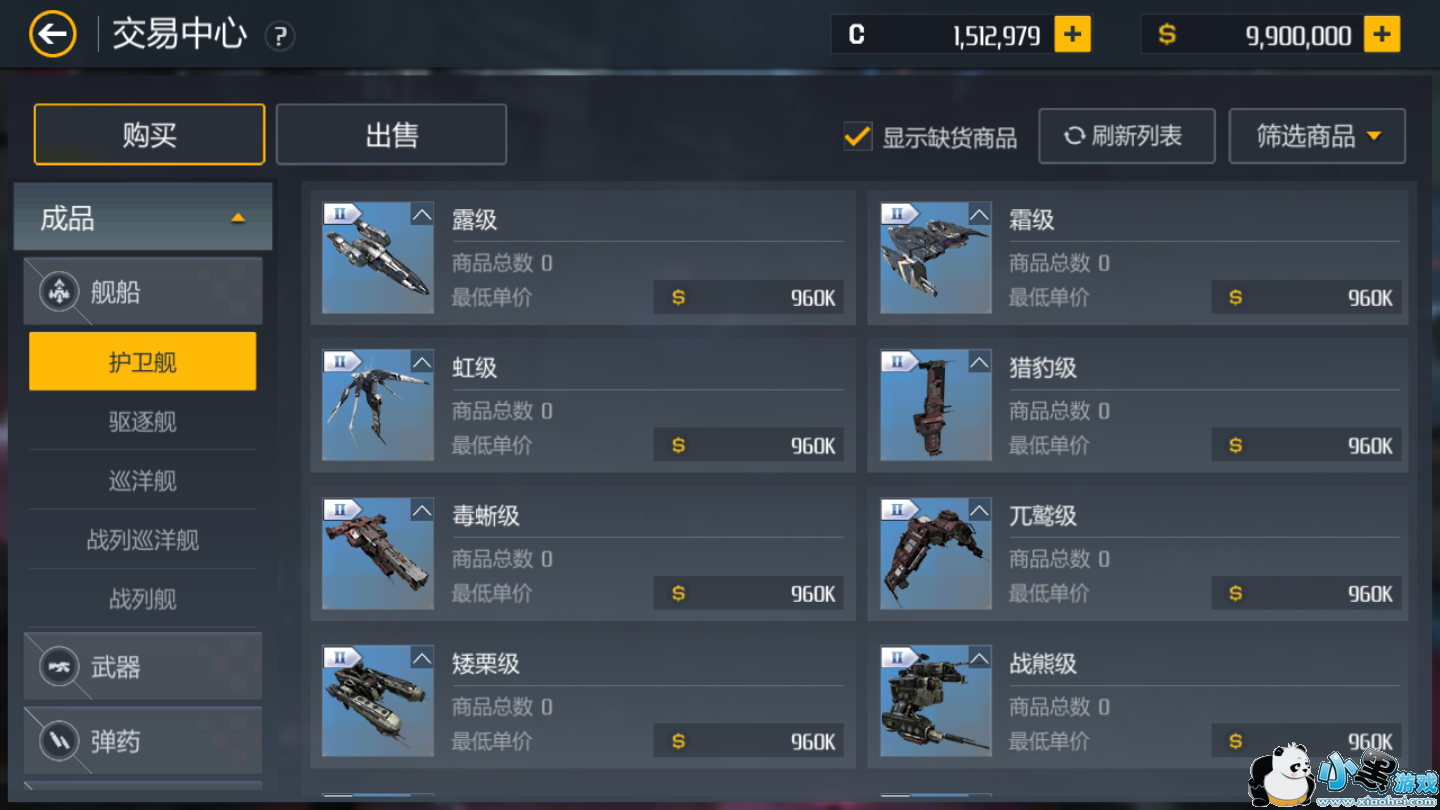
Task: Select the 弹药 ammunition category icon
Action: [x=60, y=741]
